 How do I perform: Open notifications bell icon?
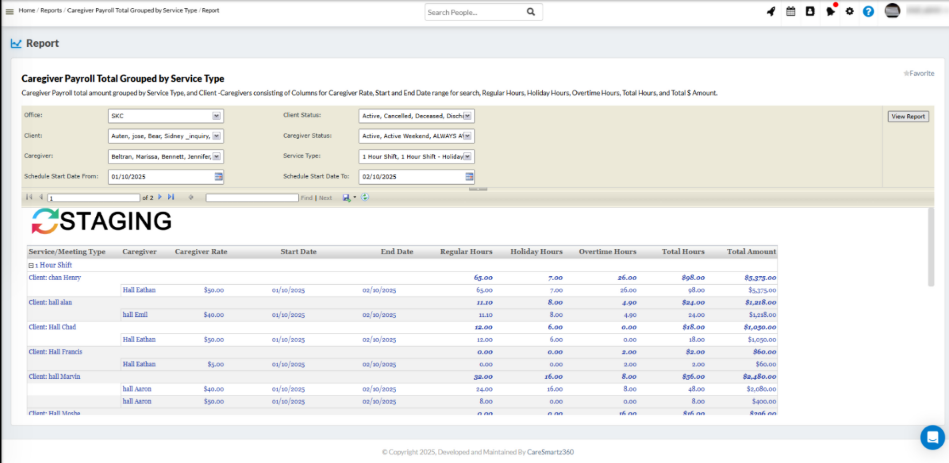coord(830,11)
